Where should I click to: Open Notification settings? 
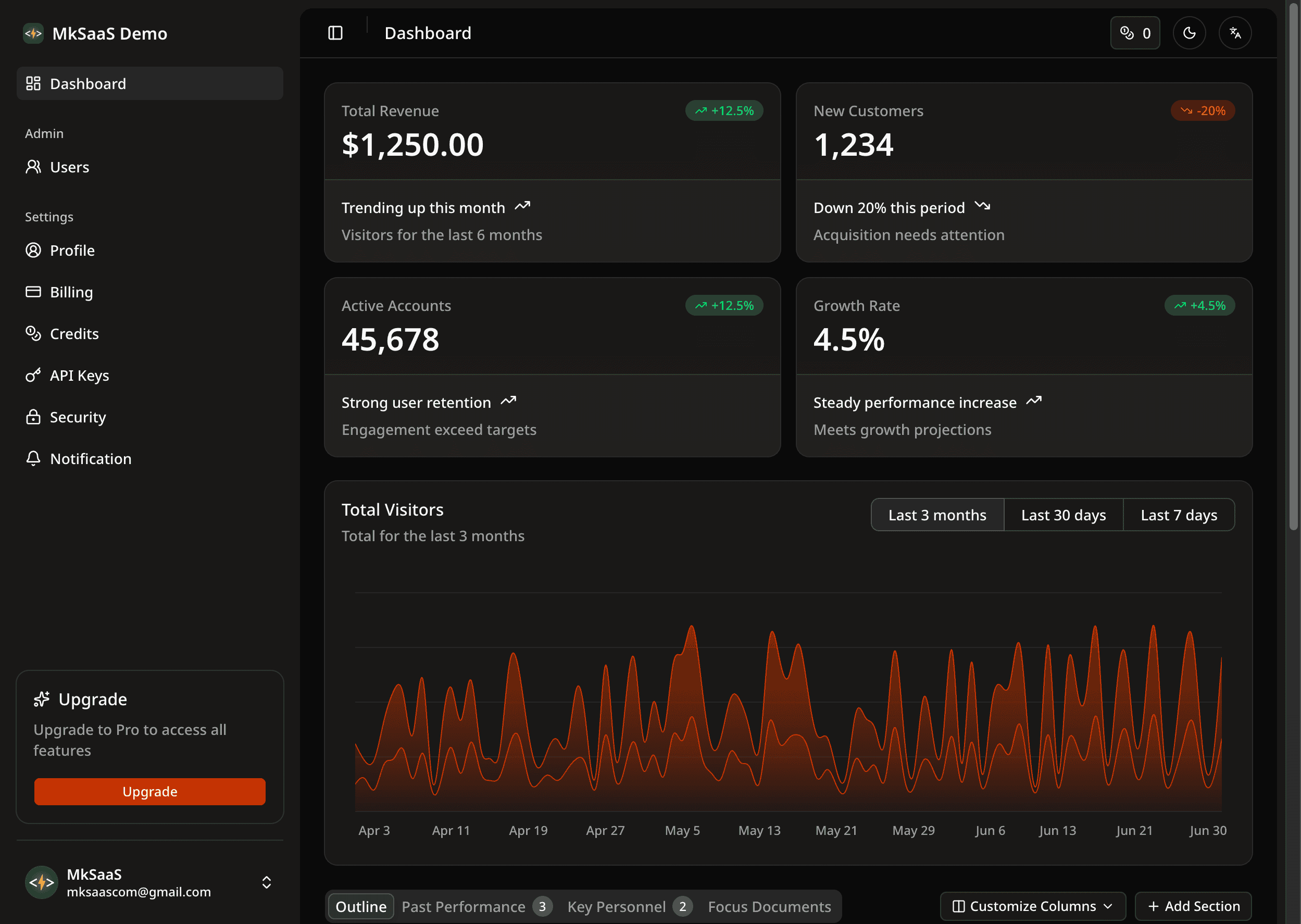coord(91,458)
